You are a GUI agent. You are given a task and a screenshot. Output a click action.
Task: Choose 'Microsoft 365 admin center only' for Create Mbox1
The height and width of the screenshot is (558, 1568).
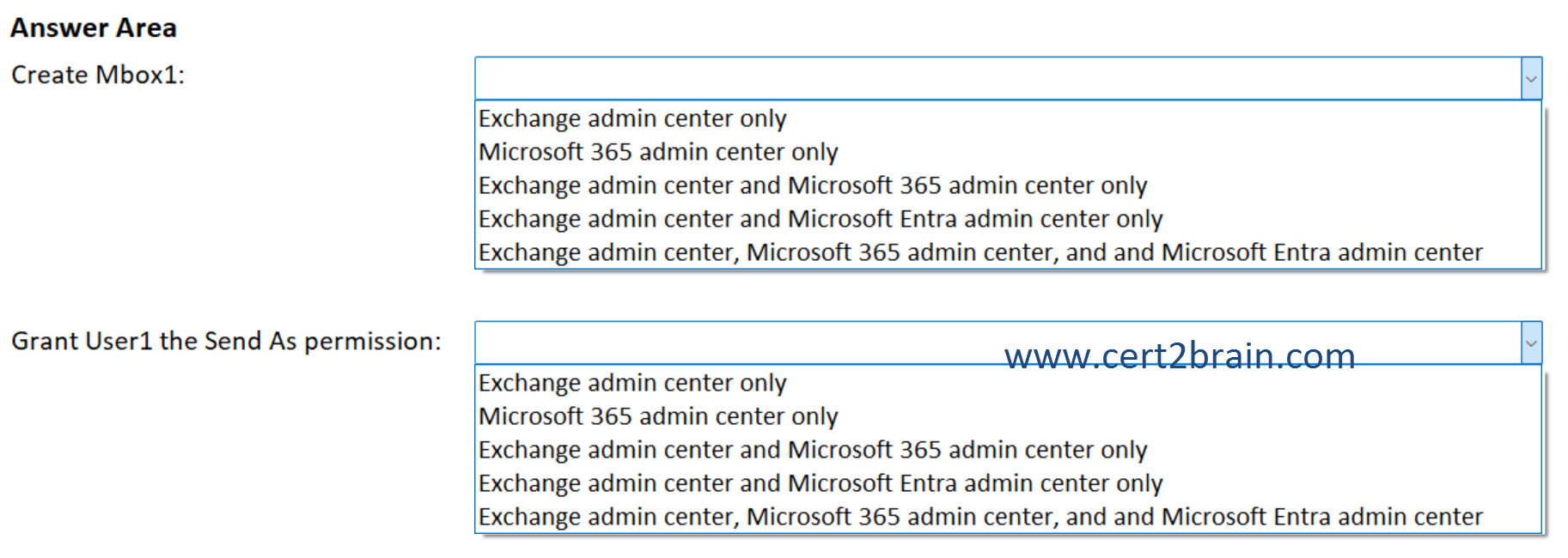click(658, 152)
